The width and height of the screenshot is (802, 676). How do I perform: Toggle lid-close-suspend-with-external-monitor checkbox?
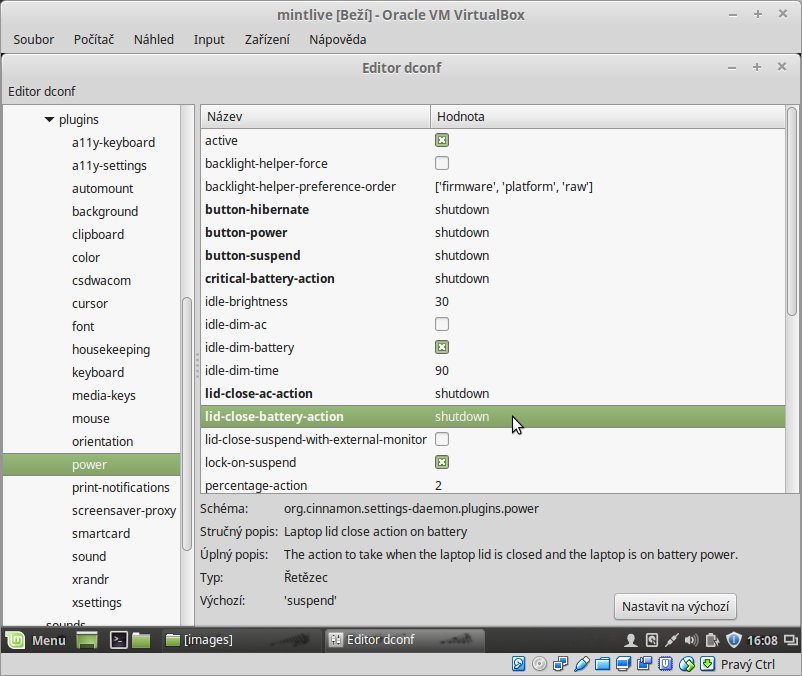click(x=442, y=439)
